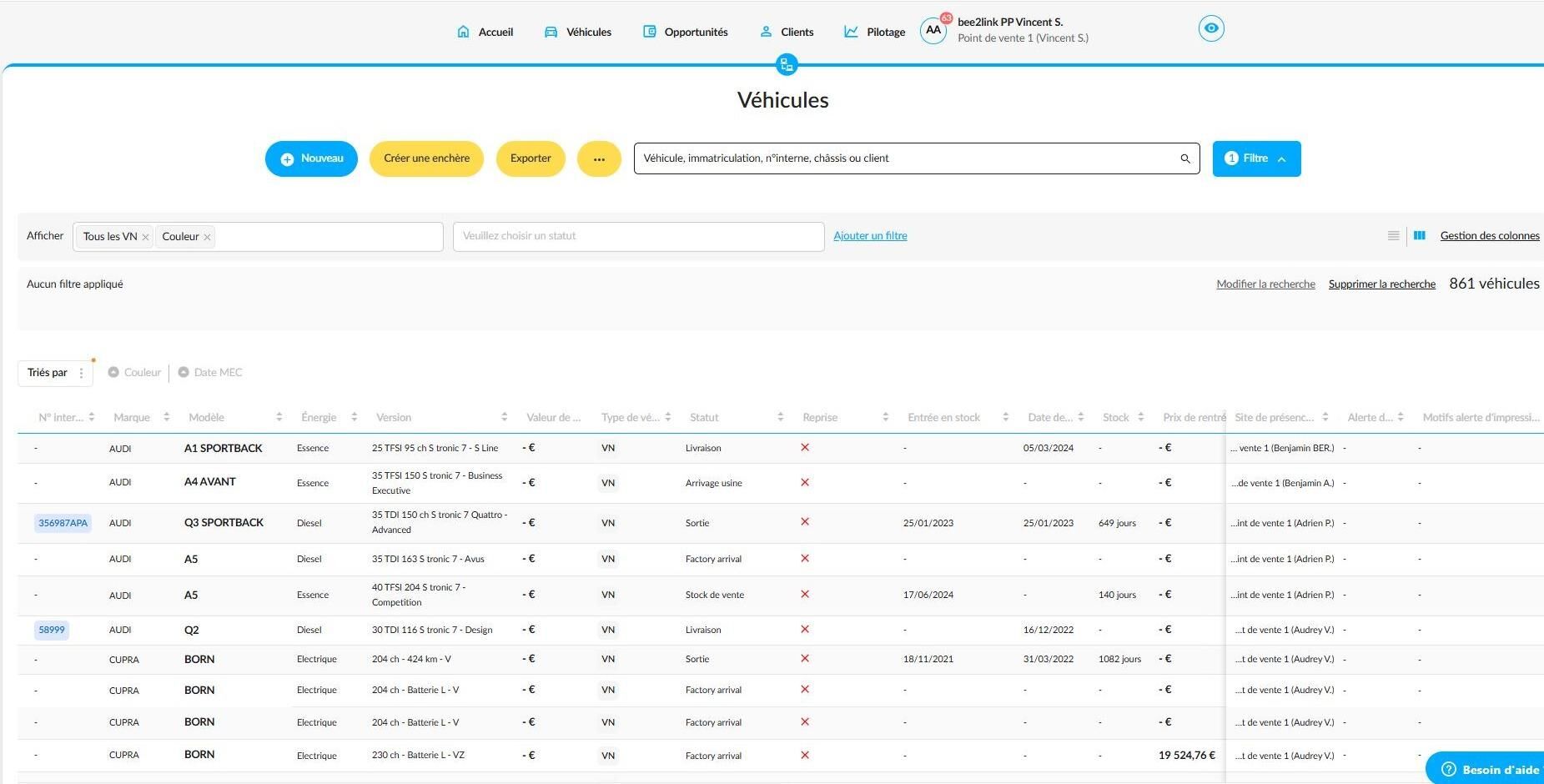
Task: Click the blue network icon under navbar
Action: coord(786,64)
